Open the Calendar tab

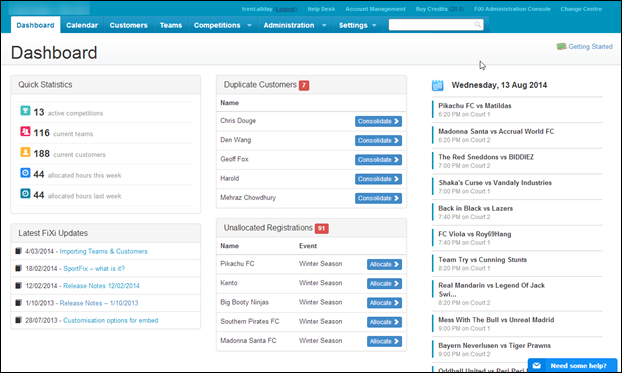(82, 25)
